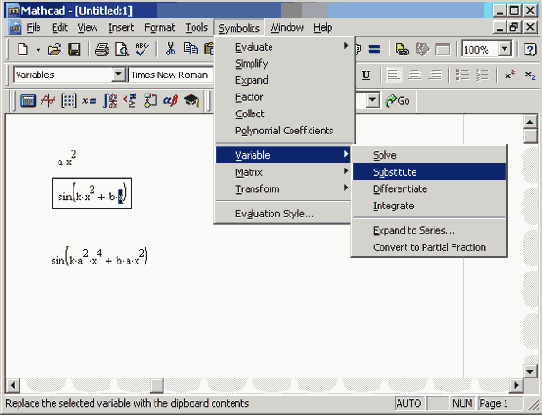Select Substitute in Variable submenu

(x=429, y=172)
